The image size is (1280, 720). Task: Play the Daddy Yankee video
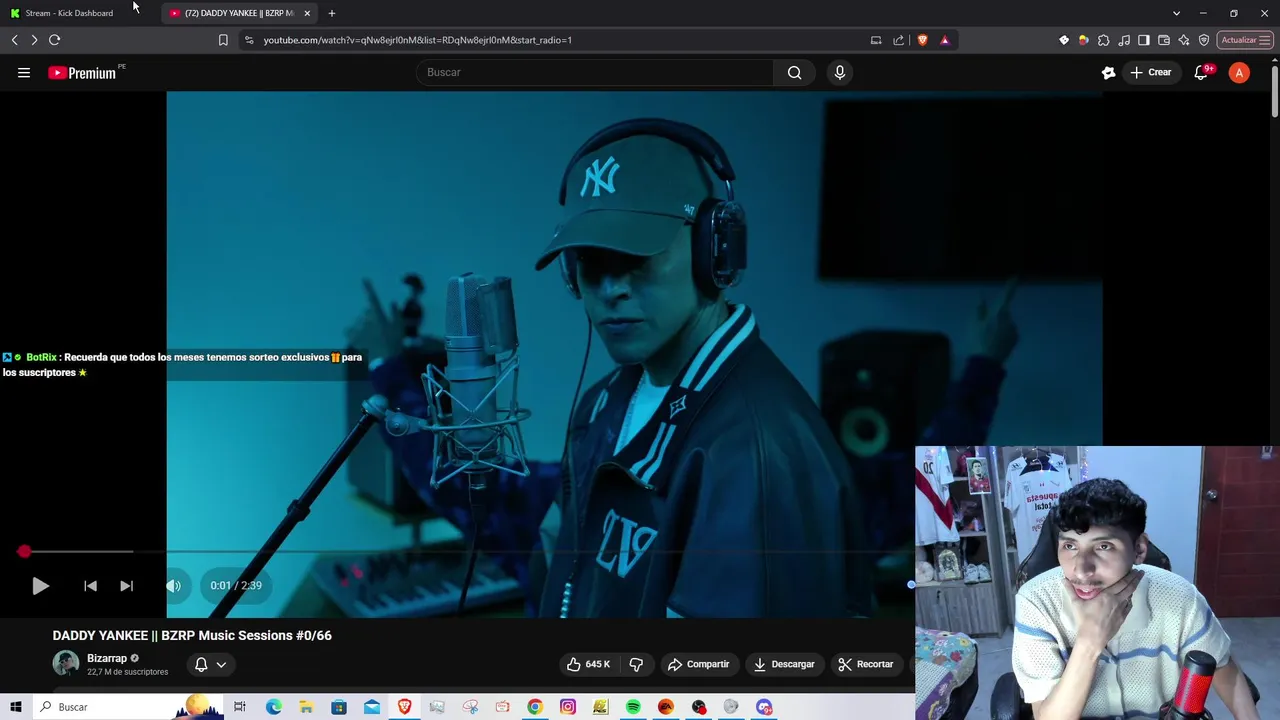40,586
